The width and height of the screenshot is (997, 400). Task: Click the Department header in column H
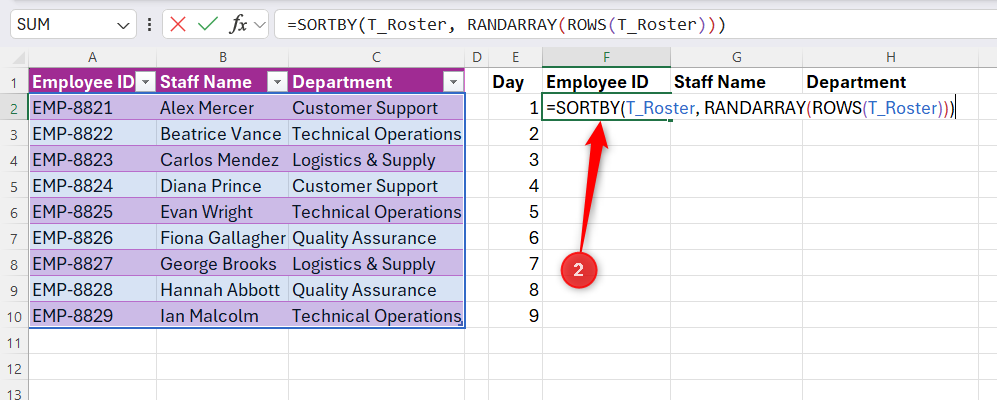click(x=890, y=82)
